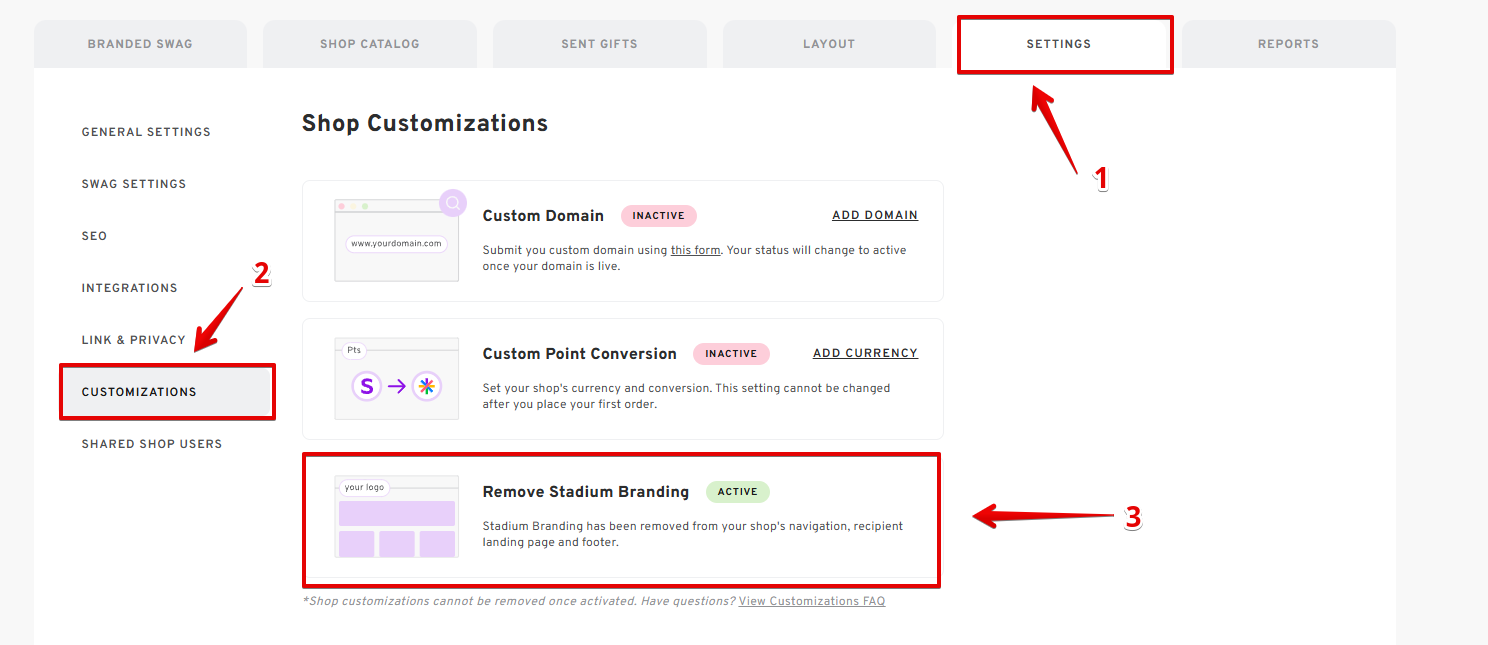This screenshot has width=1488, height=645.
Task: Click the Remove Stadium Branding heading
Action: click(x=586, y=492)
